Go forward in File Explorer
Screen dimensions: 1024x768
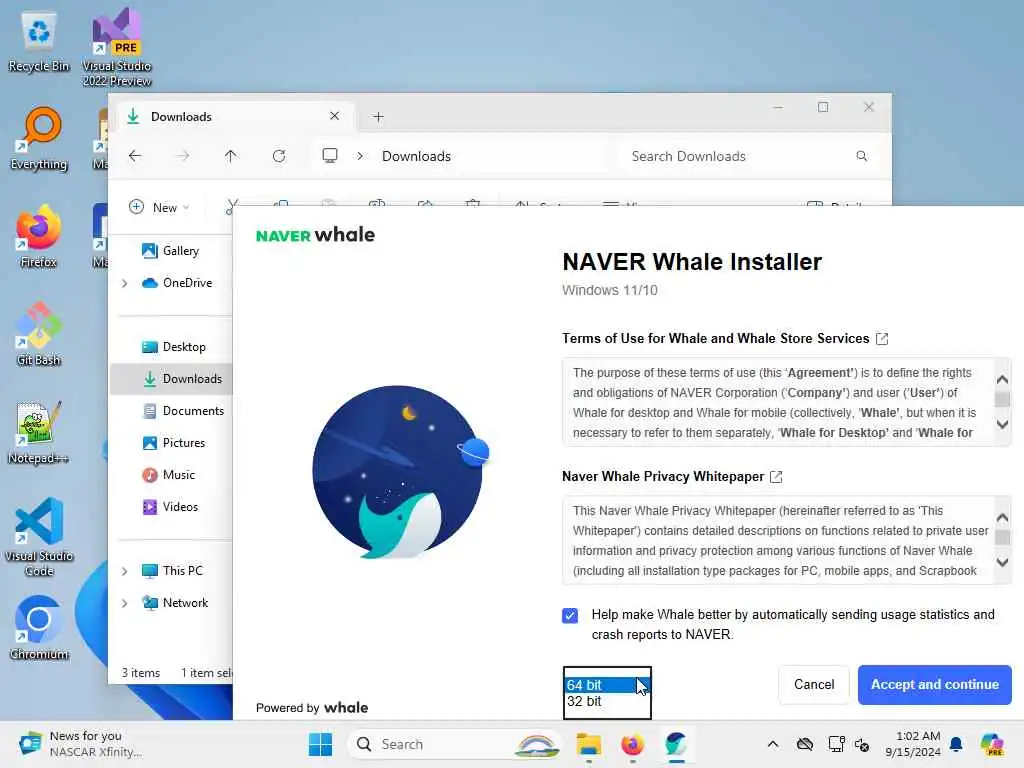click(x=183, y=156)
